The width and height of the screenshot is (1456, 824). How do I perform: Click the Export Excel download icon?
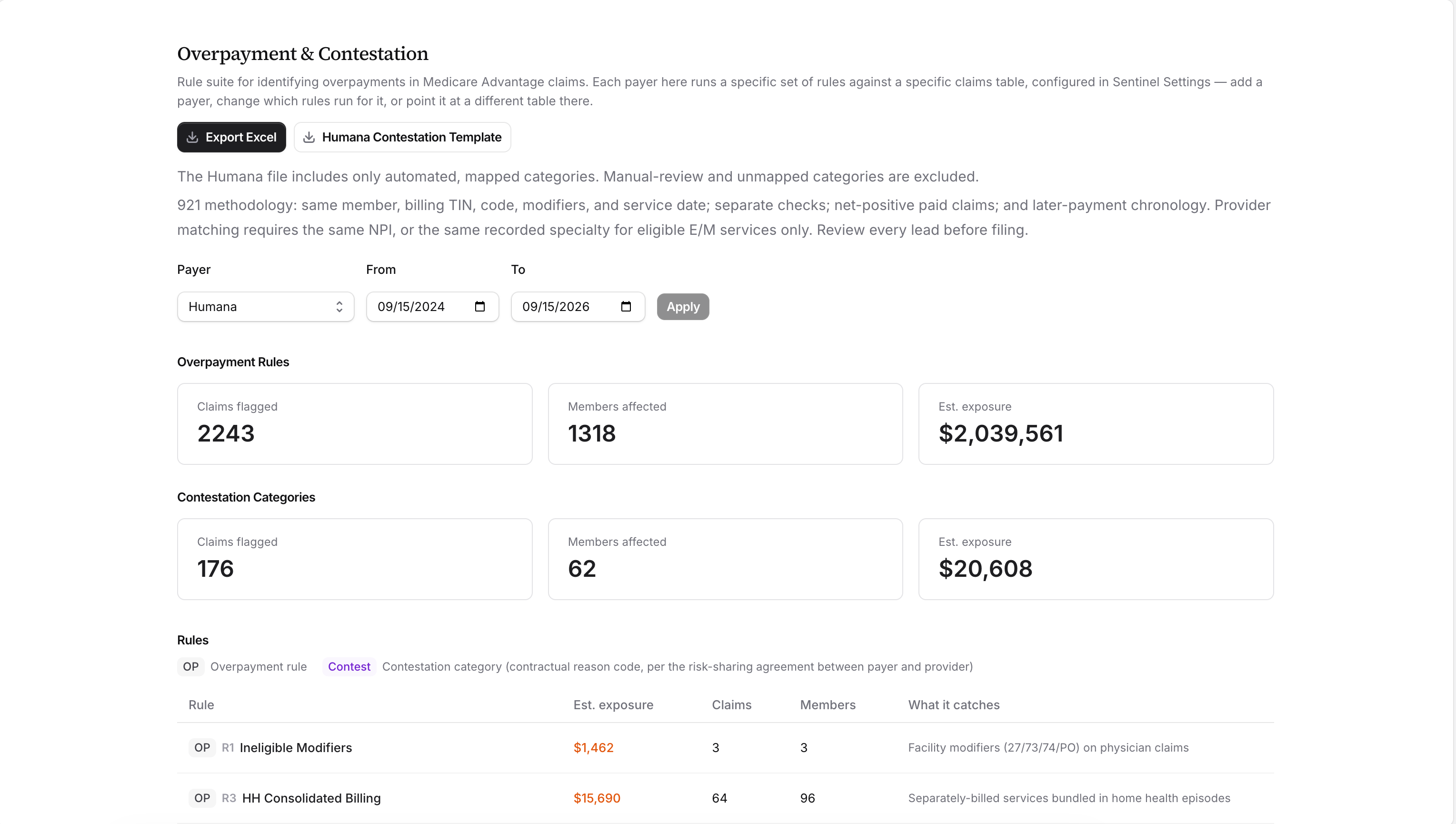(192, 137)
